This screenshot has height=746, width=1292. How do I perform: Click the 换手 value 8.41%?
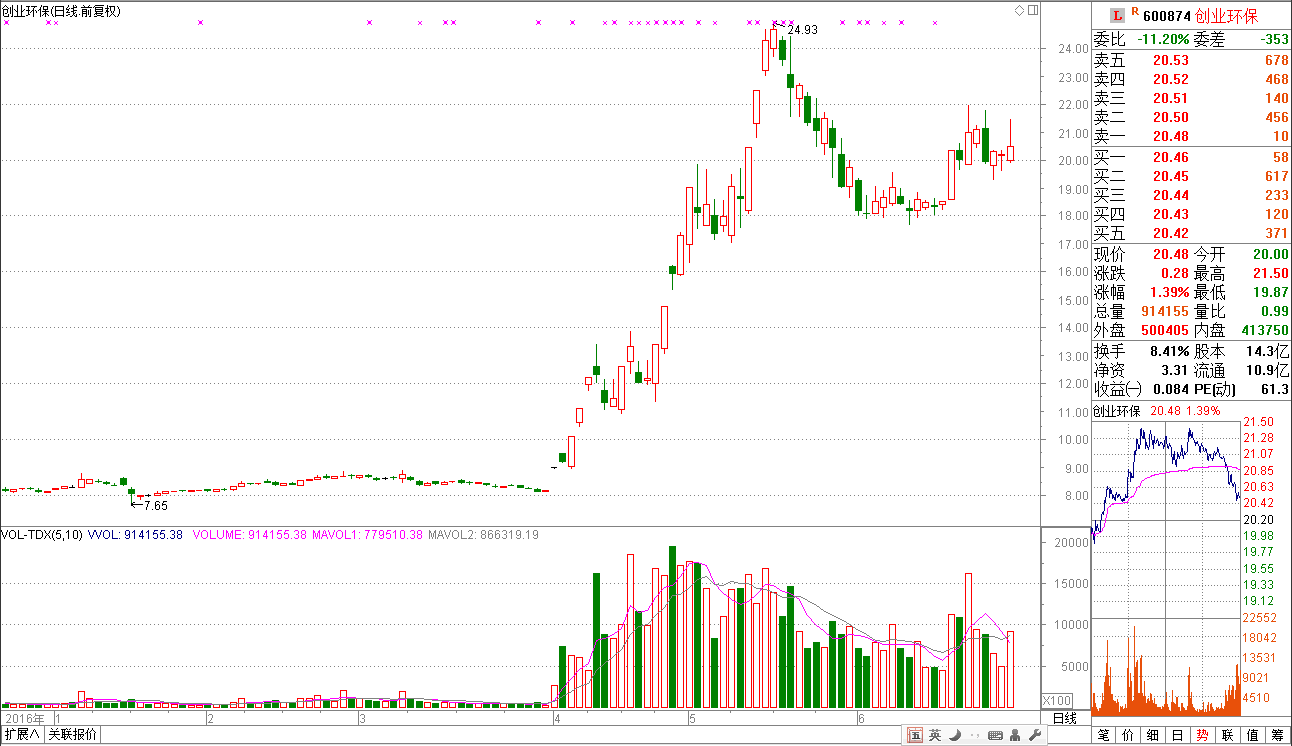[x=1169, y=351]
